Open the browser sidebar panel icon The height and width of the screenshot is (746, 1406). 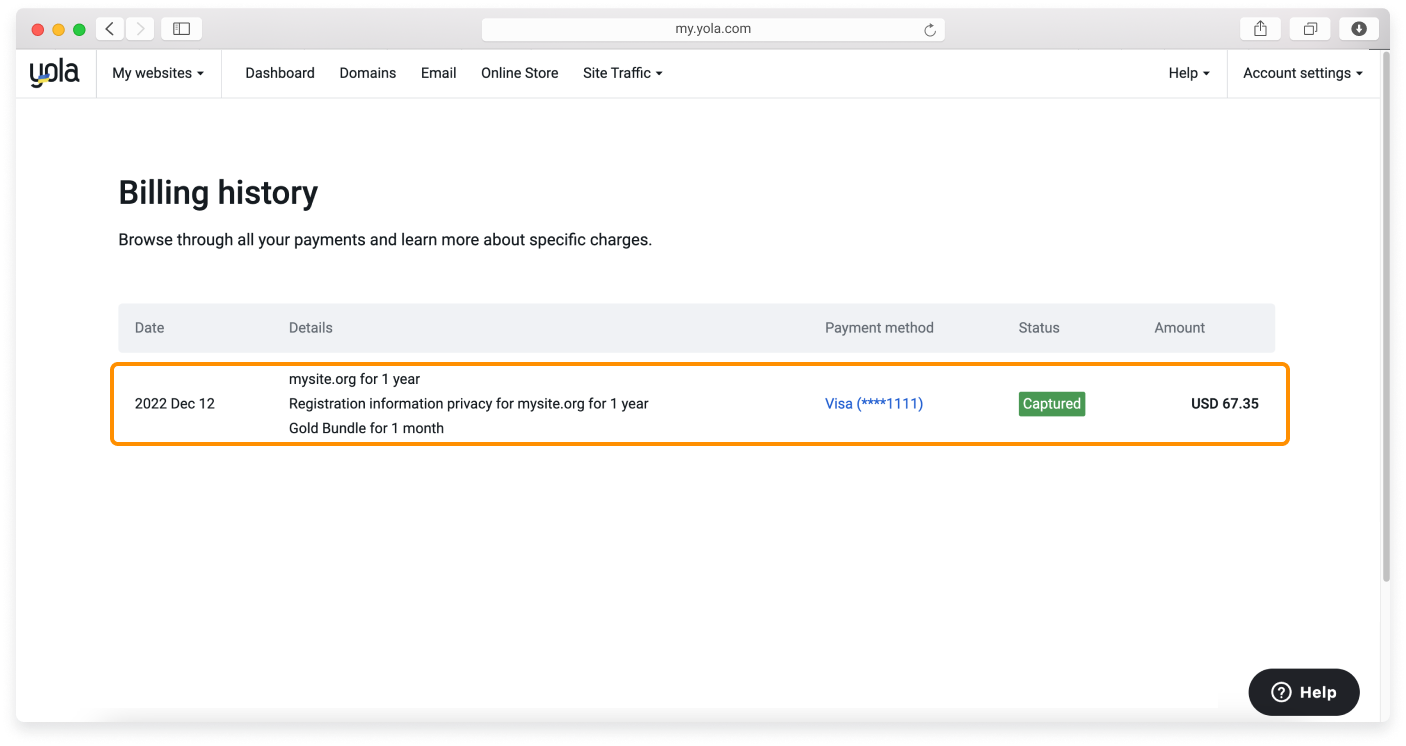pyautogui.click(x=181, y=28)
